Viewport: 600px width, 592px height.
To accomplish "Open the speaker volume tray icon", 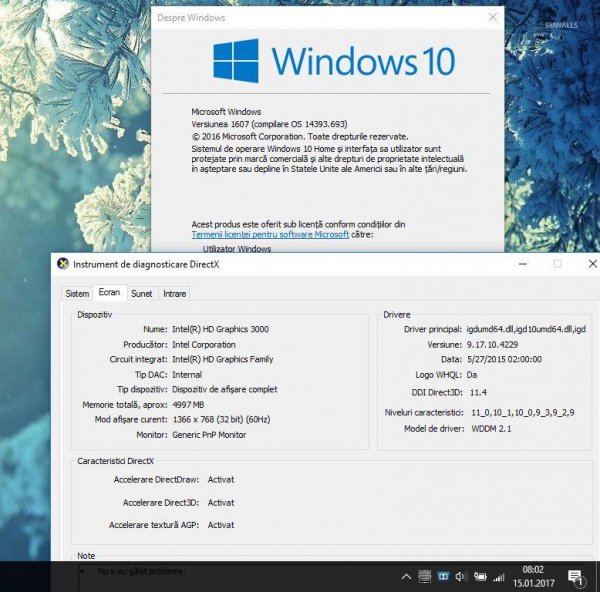I will [461, 577].
